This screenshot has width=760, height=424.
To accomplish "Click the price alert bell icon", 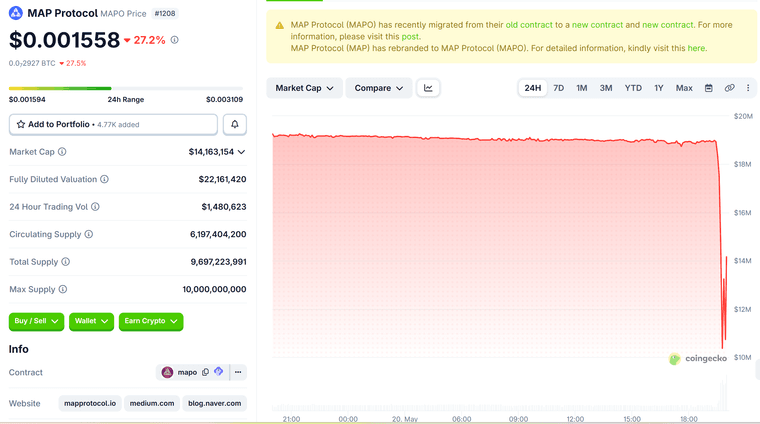I will point(235,125).
